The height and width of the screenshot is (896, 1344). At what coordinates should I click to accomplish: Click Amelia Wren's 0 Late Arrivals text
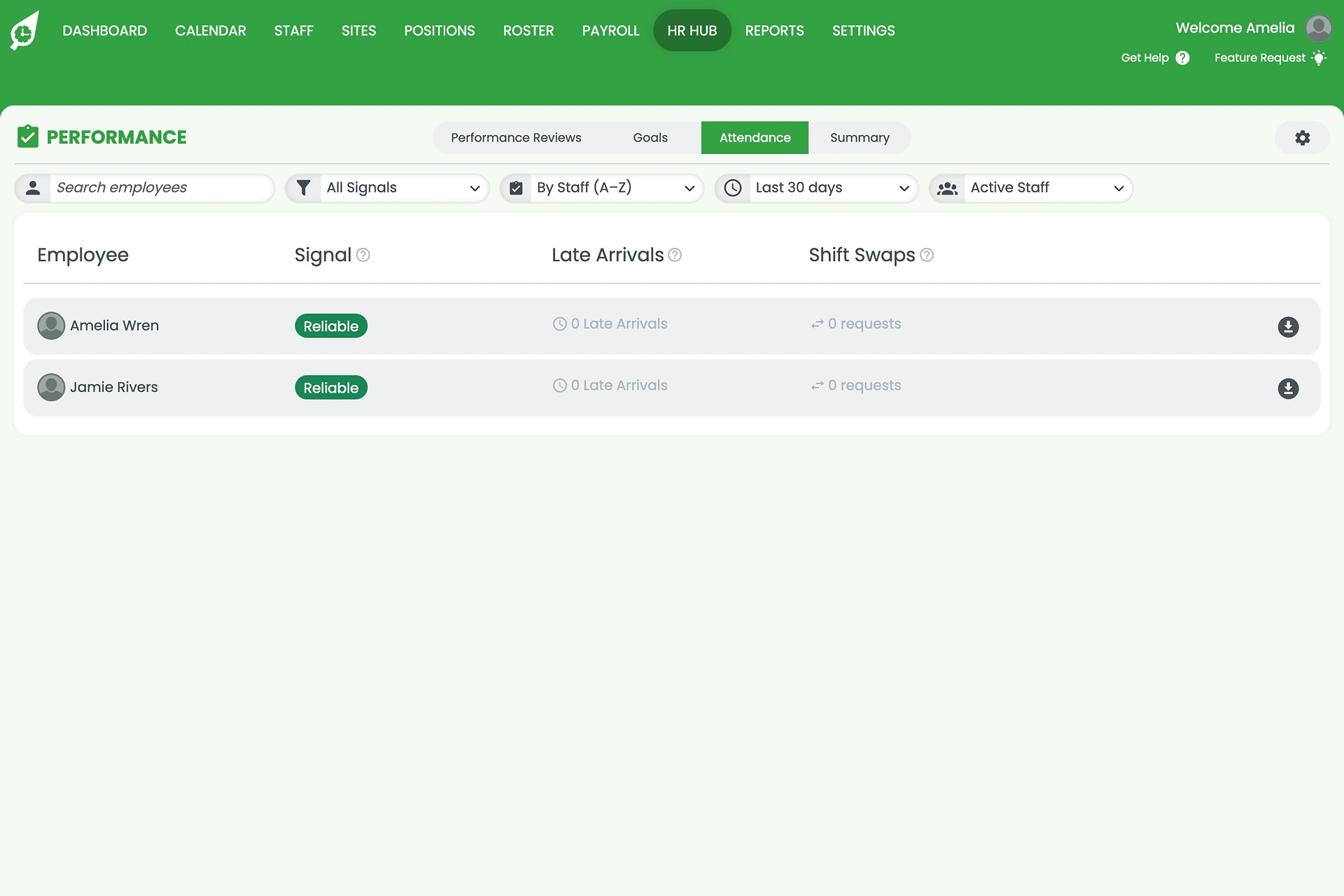(x=619, y=324)
